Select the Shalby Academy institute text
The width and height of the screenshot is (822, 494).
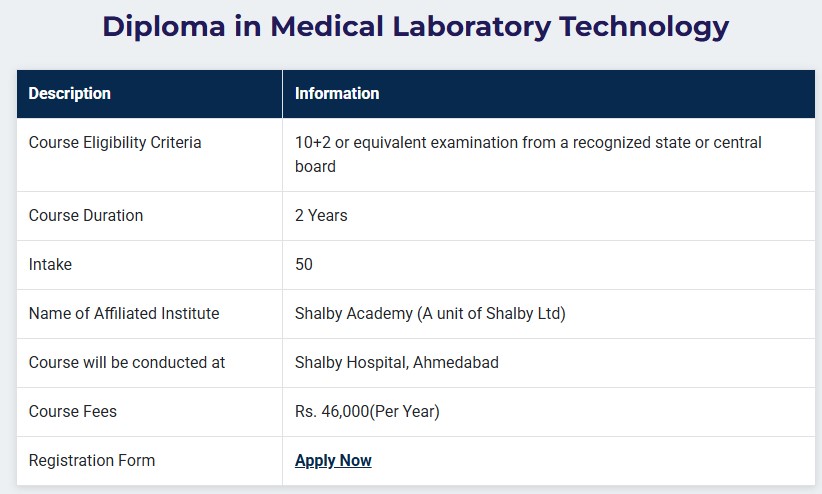pyautogui.click(x=430, y=314)
